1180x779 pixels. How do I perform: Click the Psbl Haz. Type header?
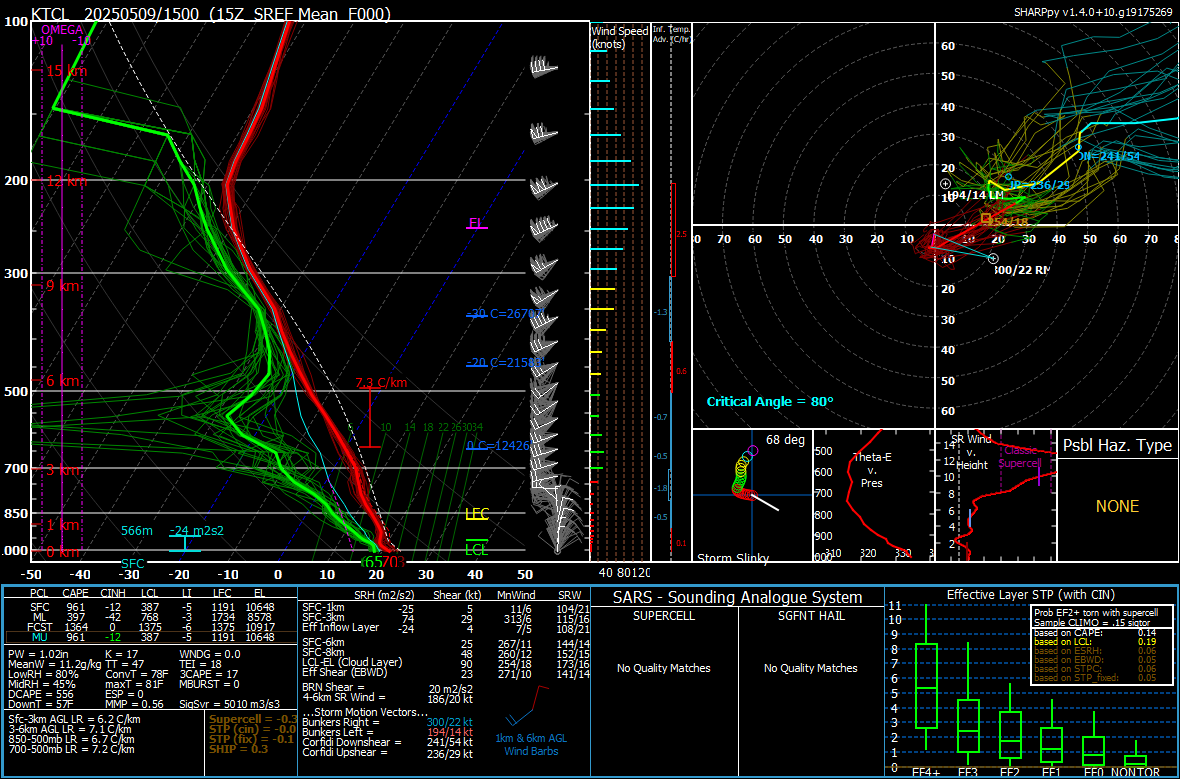point(1118,446)
